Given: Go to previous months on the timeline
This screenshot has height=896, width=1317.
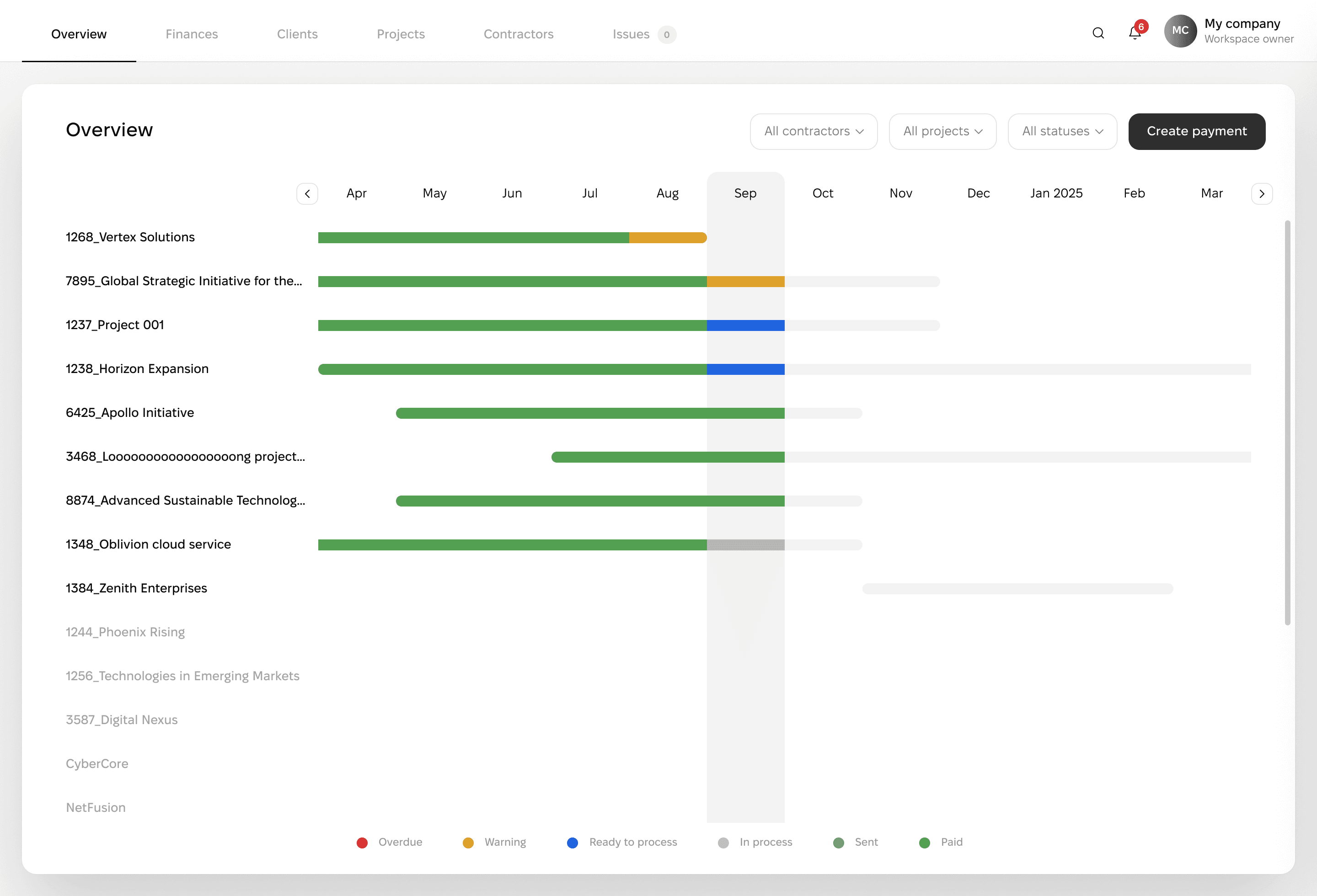Looking at the screenshot, I should (307, 194).
